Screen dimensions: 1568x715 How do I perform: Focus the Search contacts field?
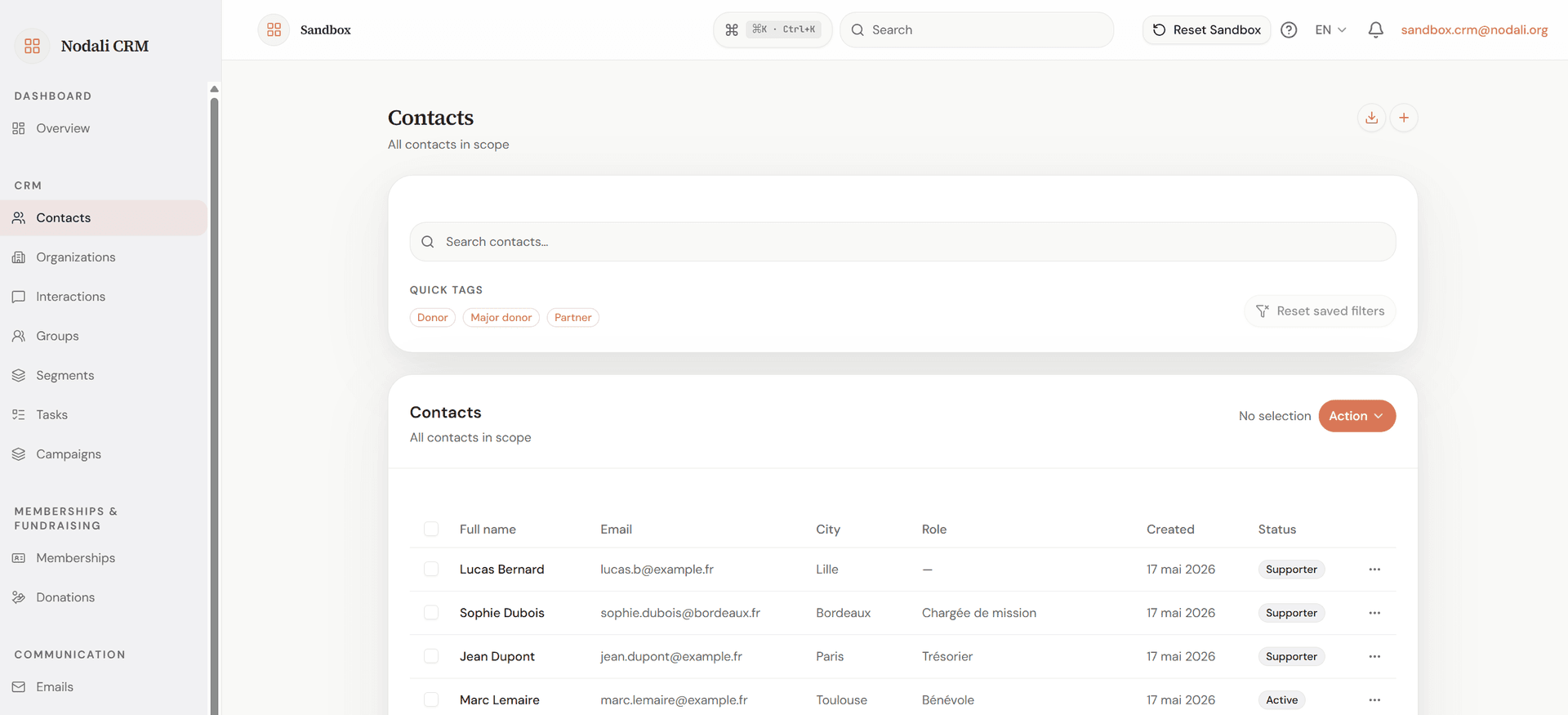click(x=902, y=242)
